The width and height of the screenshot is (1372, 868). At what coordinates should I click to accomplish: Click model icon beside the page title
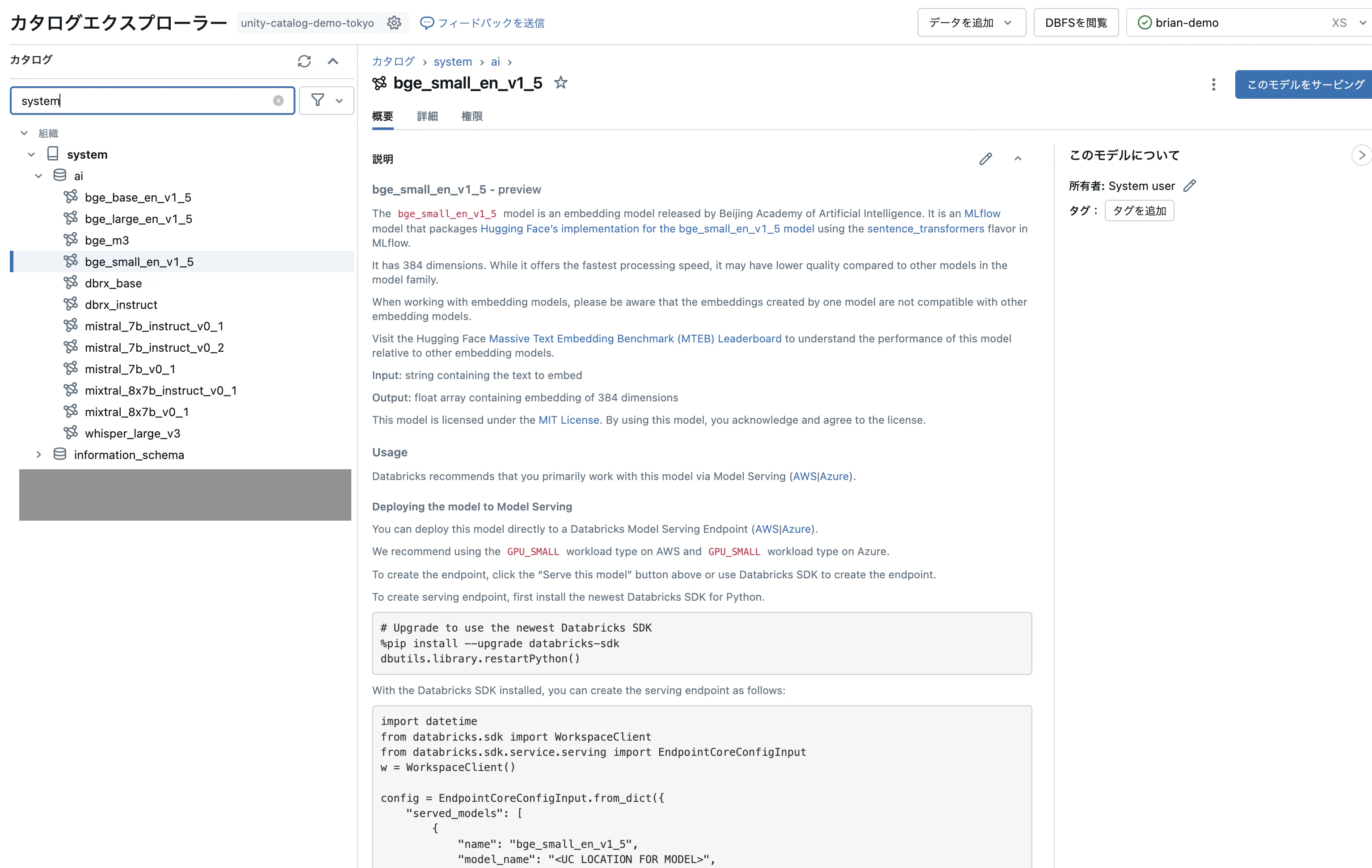pos(379,83)
